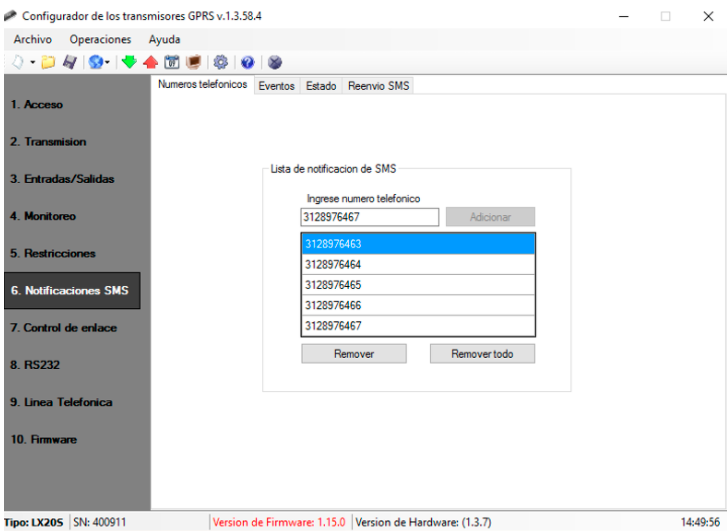The height and width of the screenshot is (531, 727).
Task: Select number 3128976466 in the list
Action: point(418,305)
